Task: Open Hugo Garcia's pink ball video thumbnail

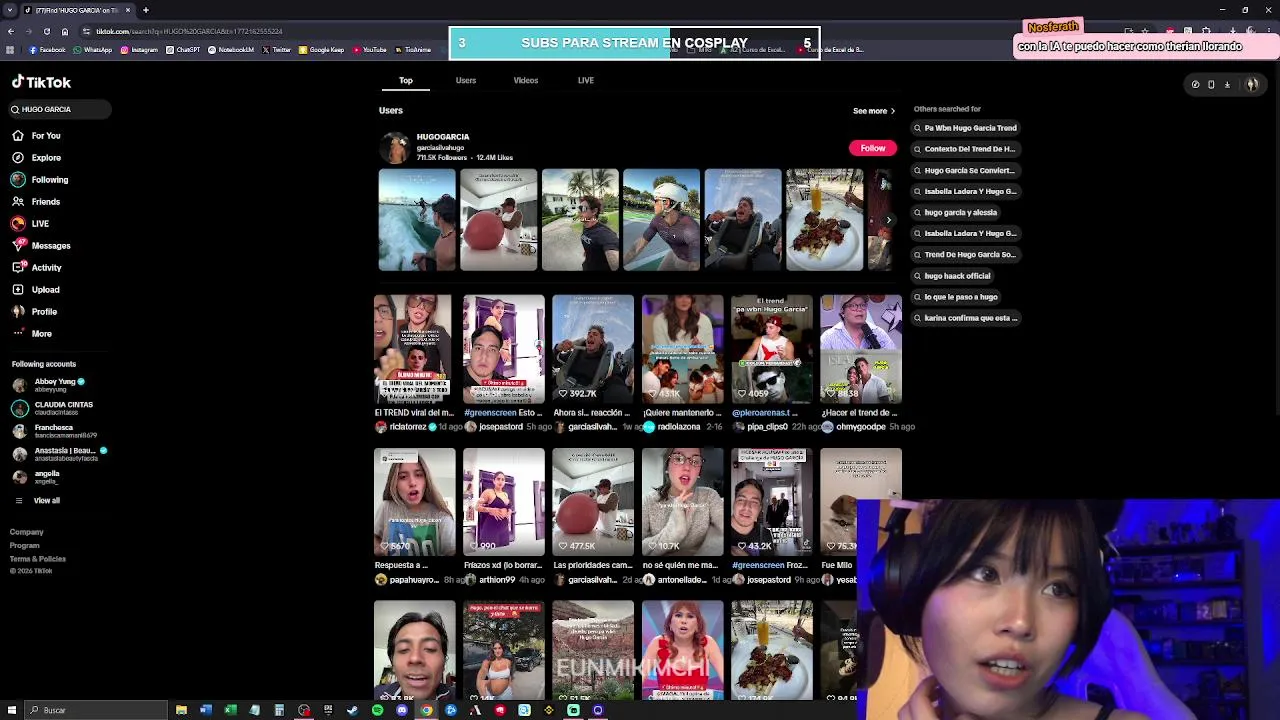Action: point(498,220)
